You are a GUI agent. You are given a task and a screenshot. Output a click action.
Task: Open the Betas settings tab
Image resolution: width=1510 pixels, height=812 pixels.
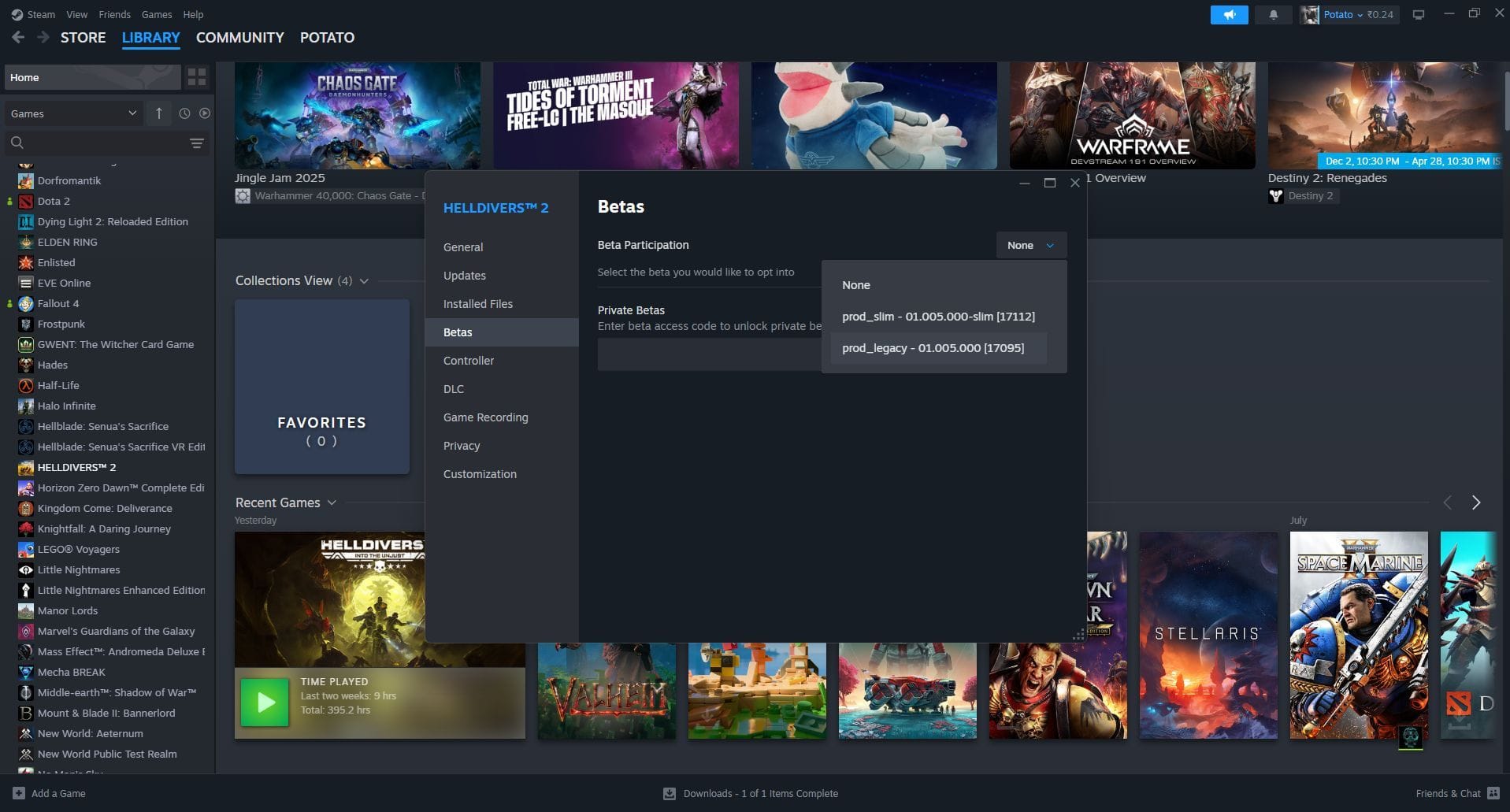458,332
